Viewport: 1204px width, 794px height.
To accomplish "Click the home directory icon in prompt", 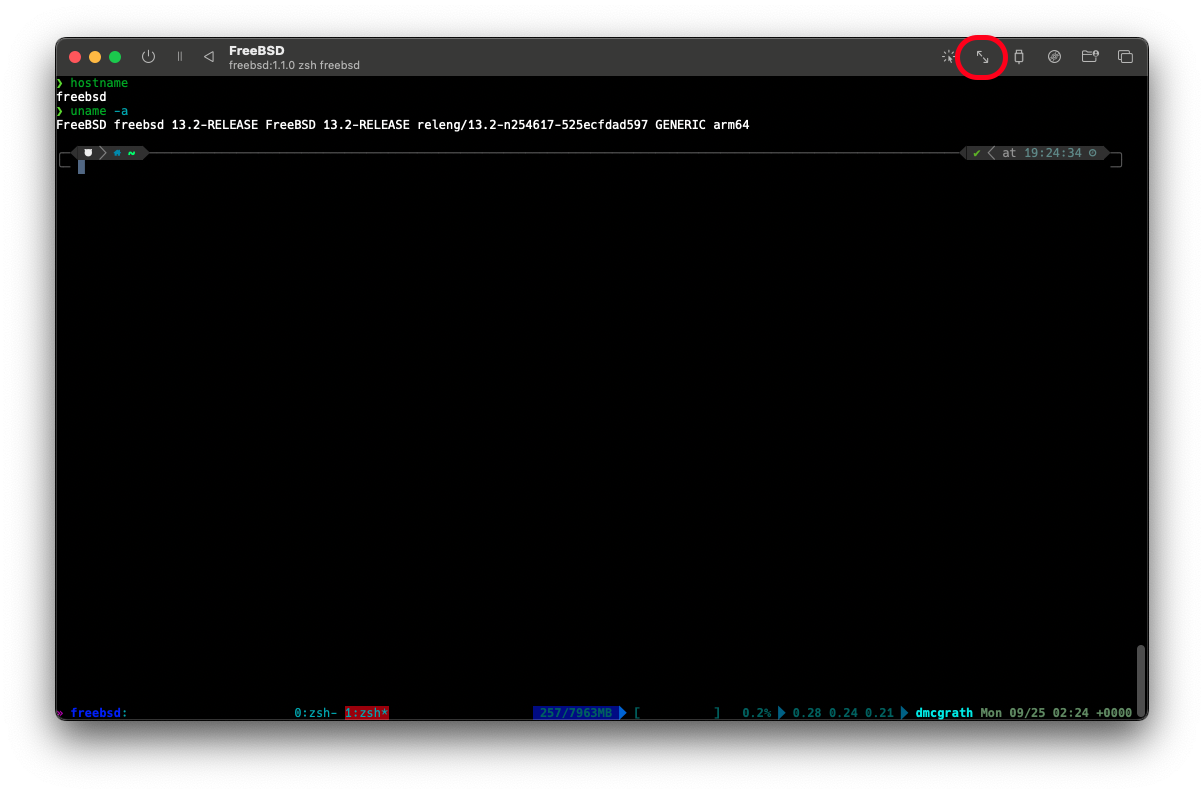I will click(118, 153).
